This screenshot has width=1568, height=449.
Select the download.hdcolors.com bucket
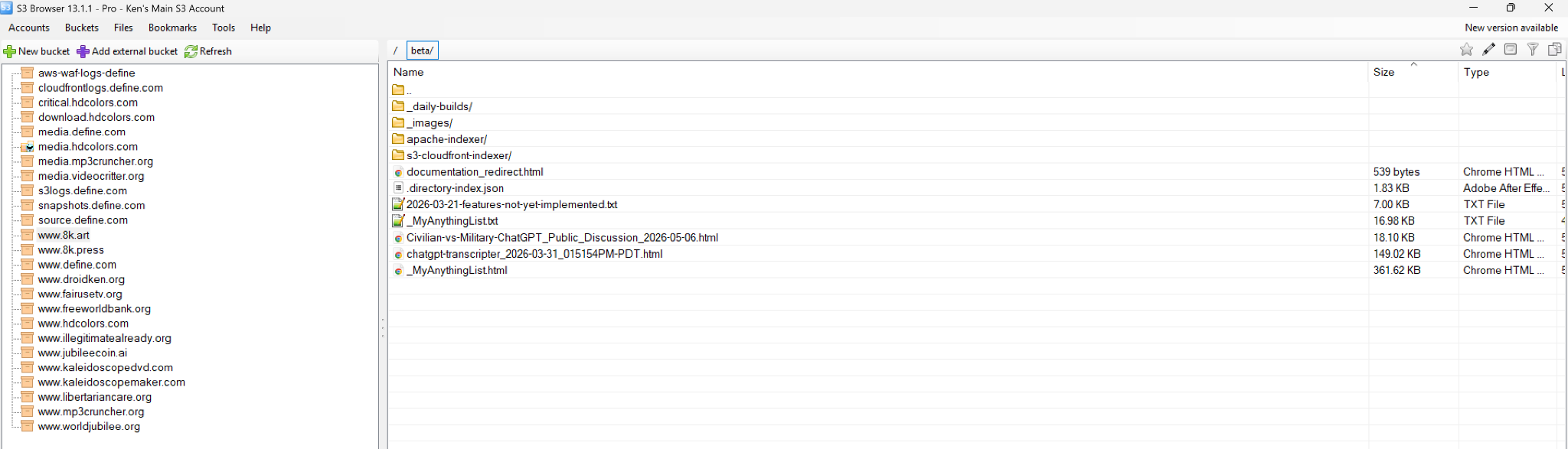click(x=96, y=117)
